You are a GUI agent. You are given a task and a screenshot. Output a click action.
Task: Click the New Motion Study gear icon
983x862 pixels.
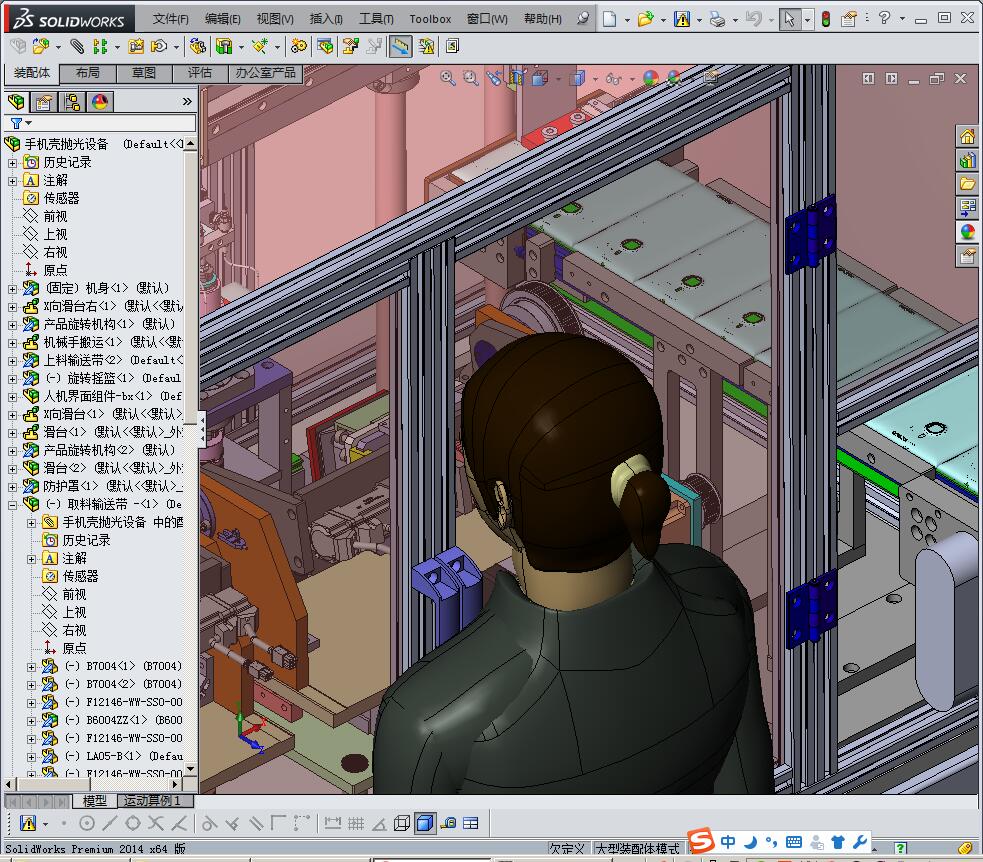[x=299, y=46]
